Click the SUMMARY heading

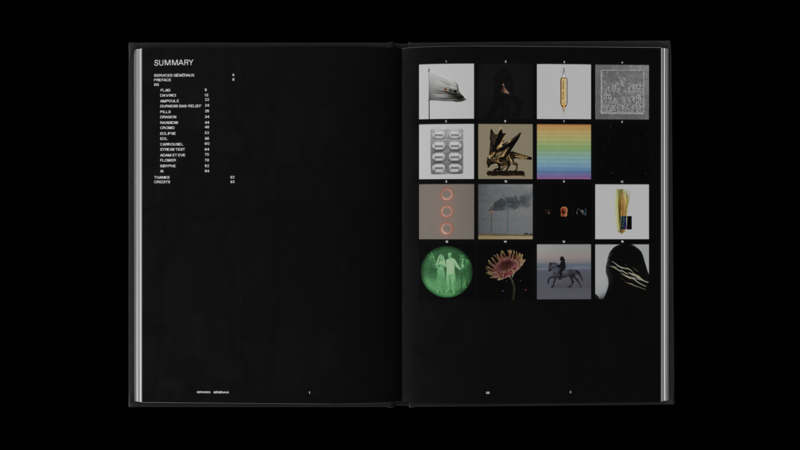(174, 62)
